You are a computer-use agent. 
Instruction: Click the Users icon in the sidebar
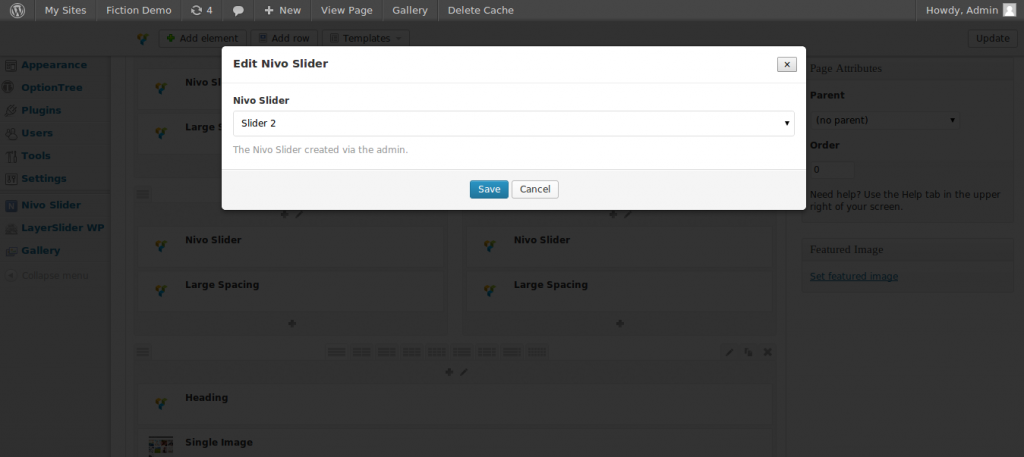(x=10, y=133)
